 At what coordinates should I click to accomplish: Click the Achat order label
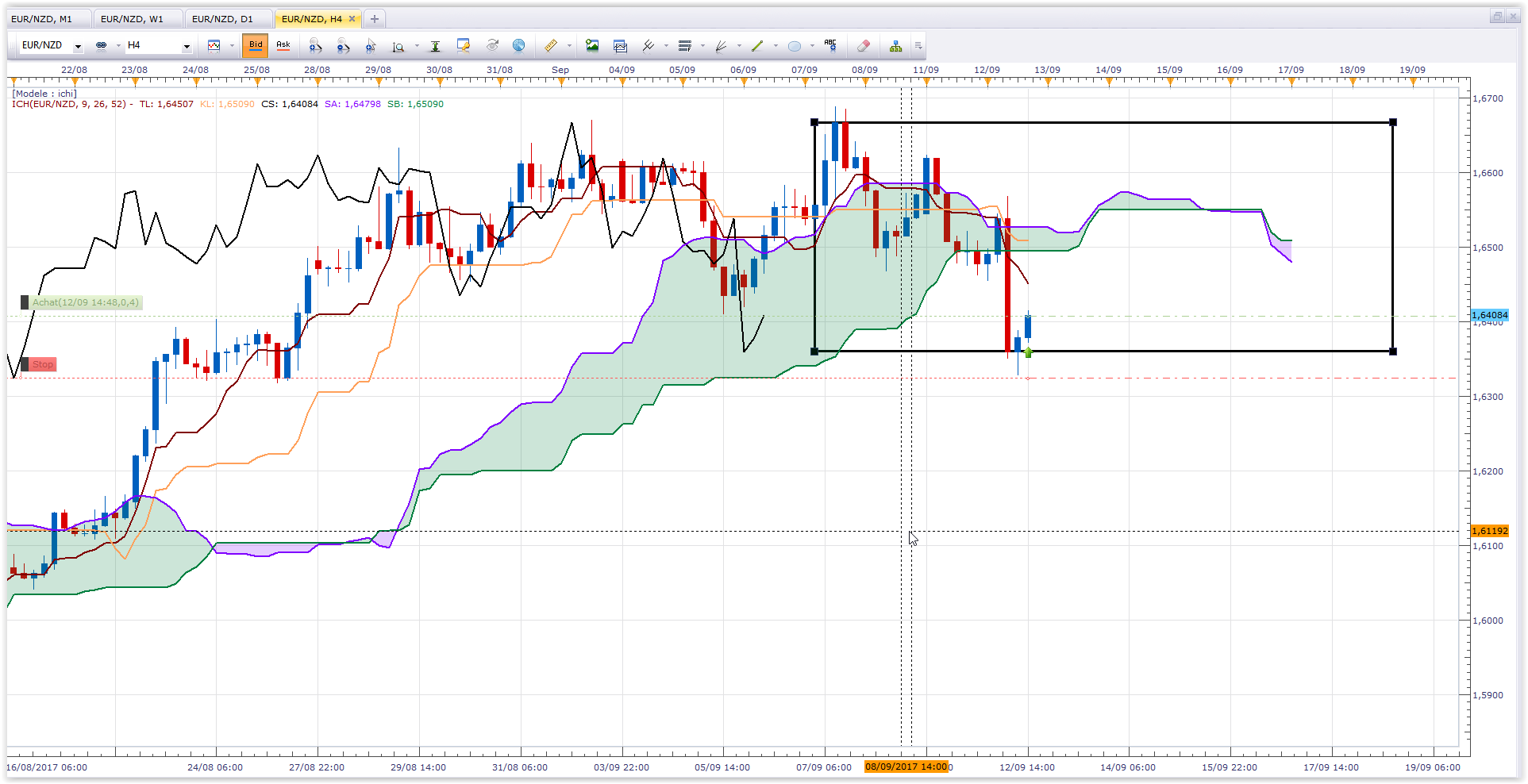82,302
